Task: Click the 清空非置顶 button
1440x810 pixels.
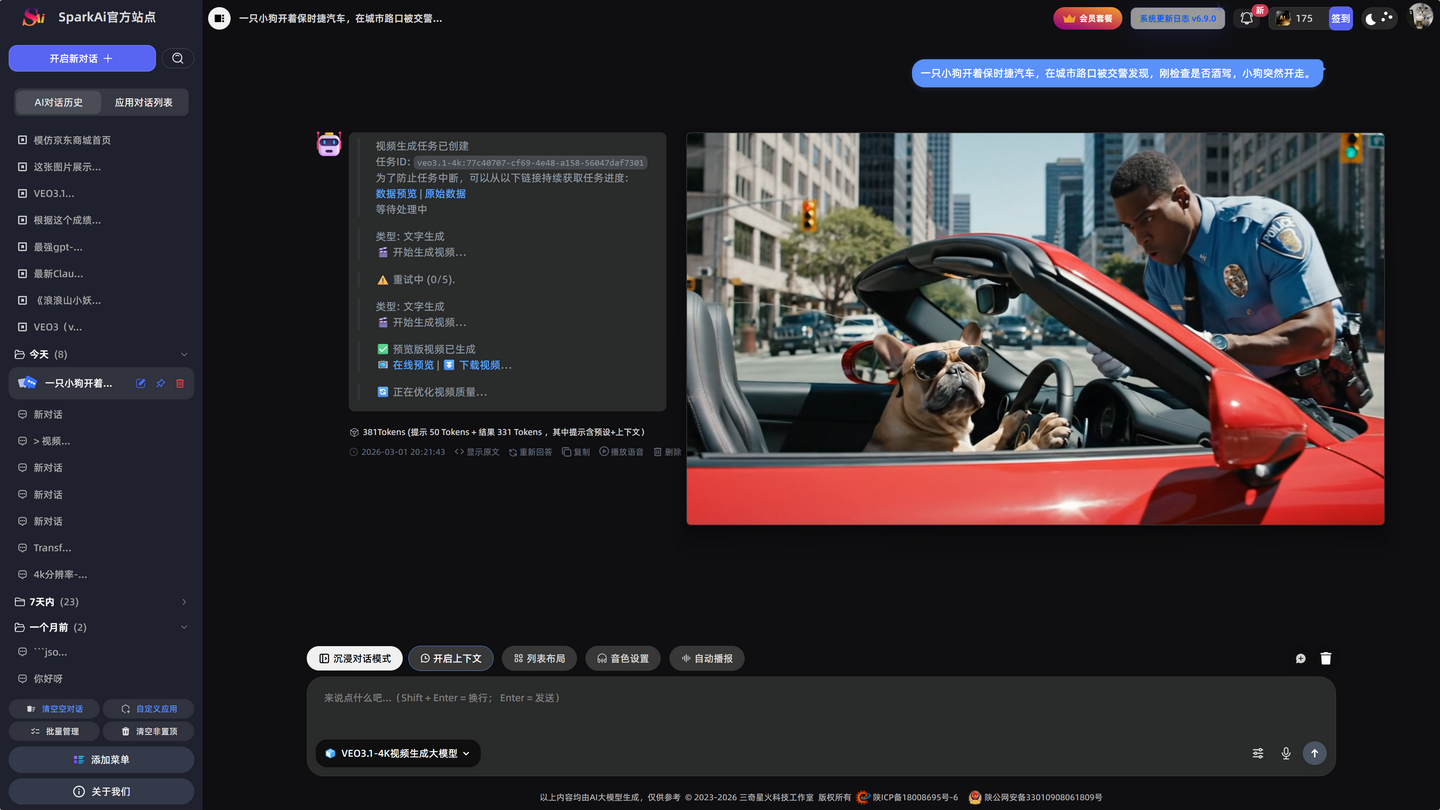Action: (x=148, y=731)
